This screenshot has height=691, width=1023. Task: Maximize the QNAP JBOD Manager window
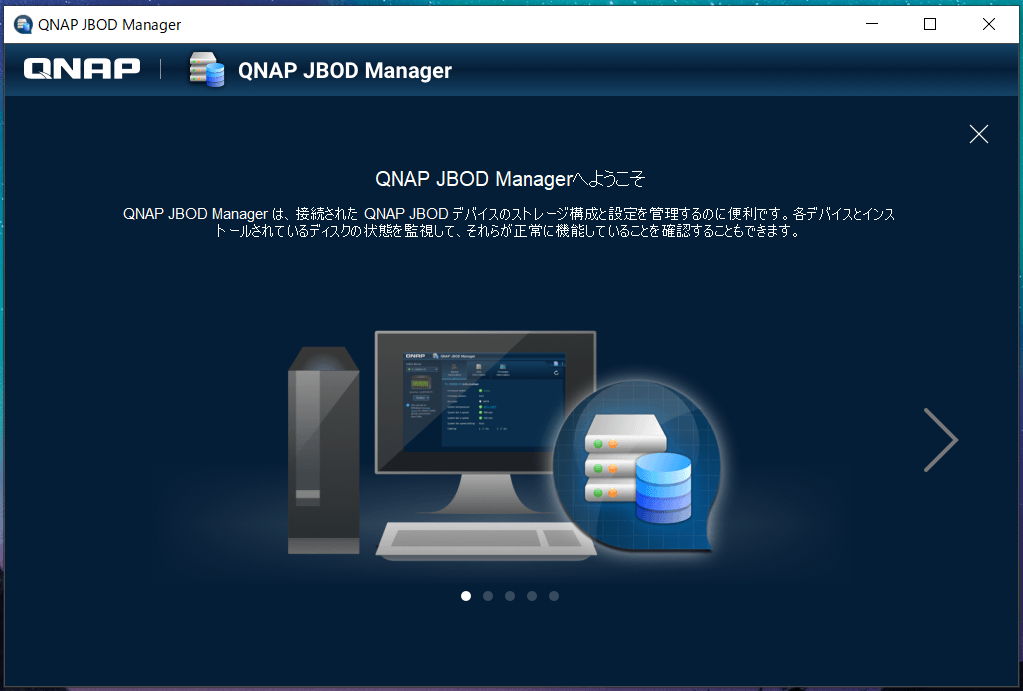tap(930, 24)
